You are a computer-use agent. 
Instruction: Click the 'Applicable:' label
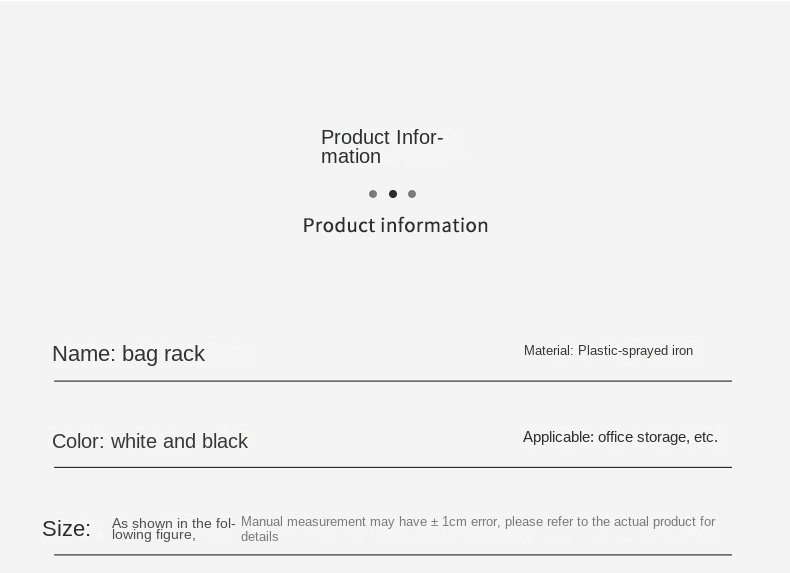[x=558, y=437]
